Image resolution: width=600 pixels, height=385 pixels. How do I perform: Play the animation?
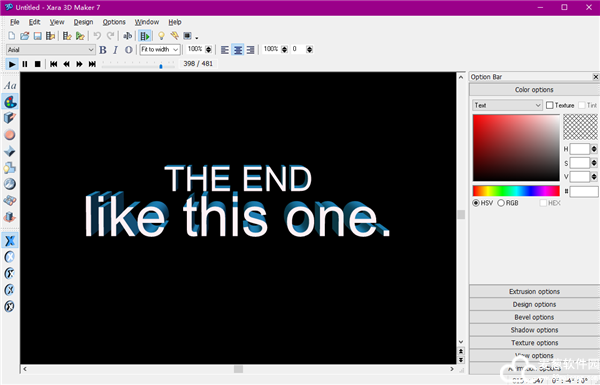click(12, 64)
